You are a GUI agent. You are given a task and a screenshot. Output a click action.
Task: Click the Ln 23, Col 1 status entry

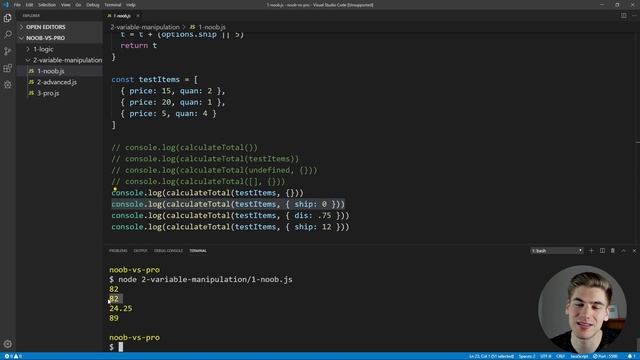491,356
